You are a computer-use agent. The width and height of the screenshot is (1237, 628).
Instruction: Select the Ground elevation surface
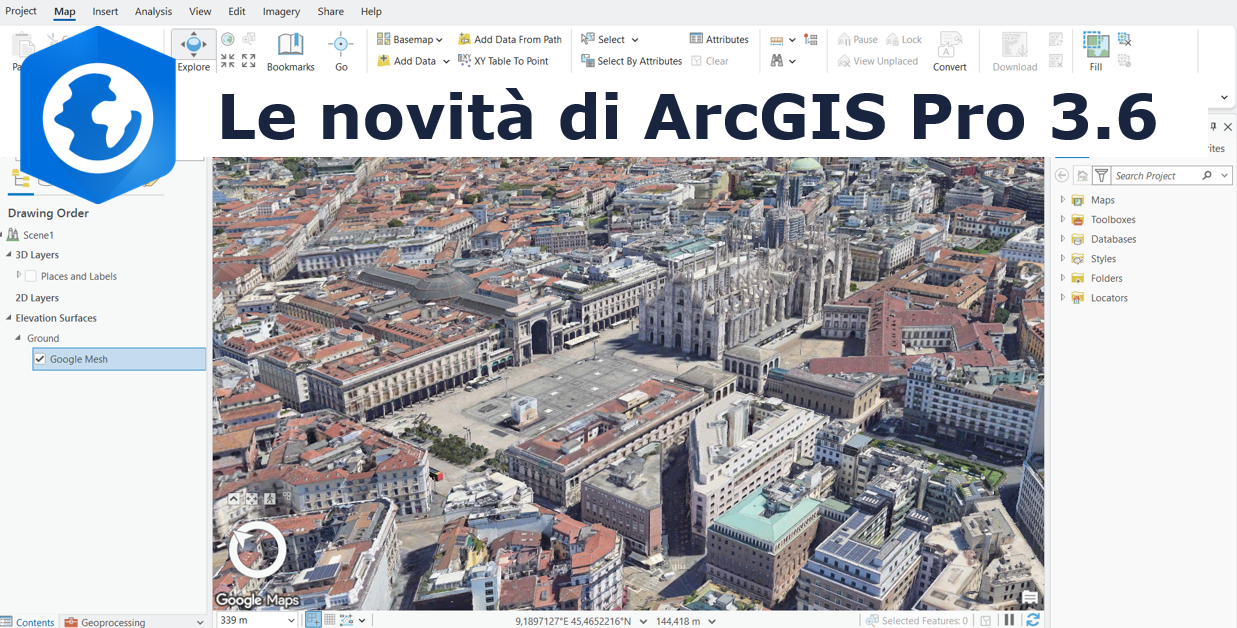[43, 338]
